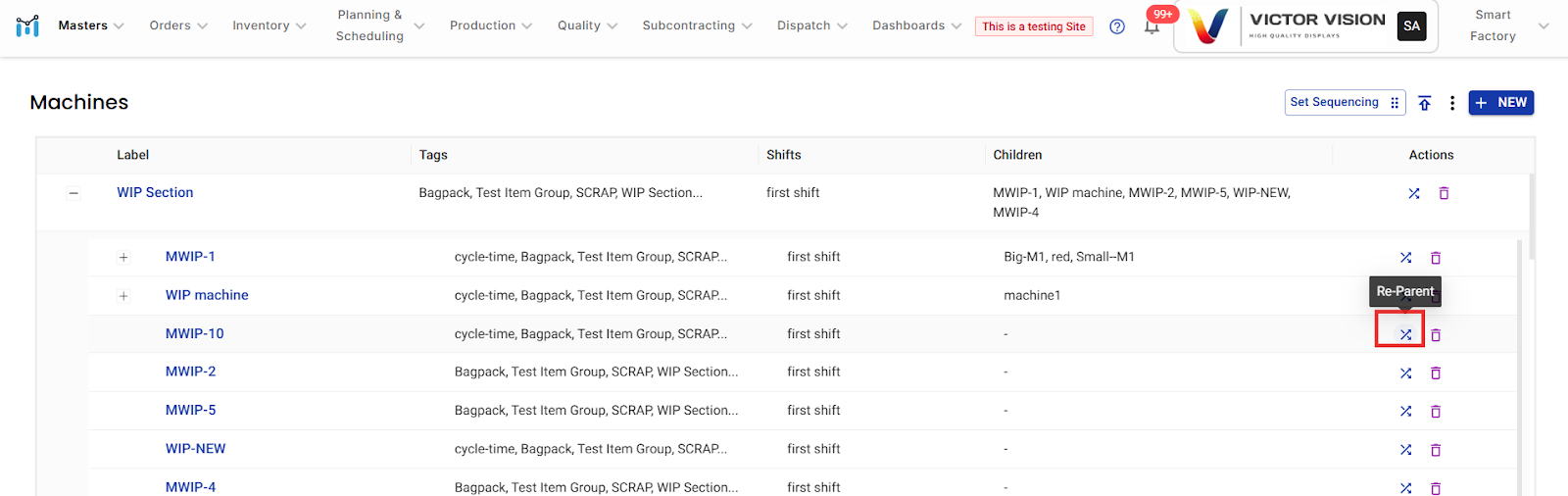Click the Re-Parent icon for MWIP-1
Screen dimensions: 1568x496
click(x=1405, y=258)
